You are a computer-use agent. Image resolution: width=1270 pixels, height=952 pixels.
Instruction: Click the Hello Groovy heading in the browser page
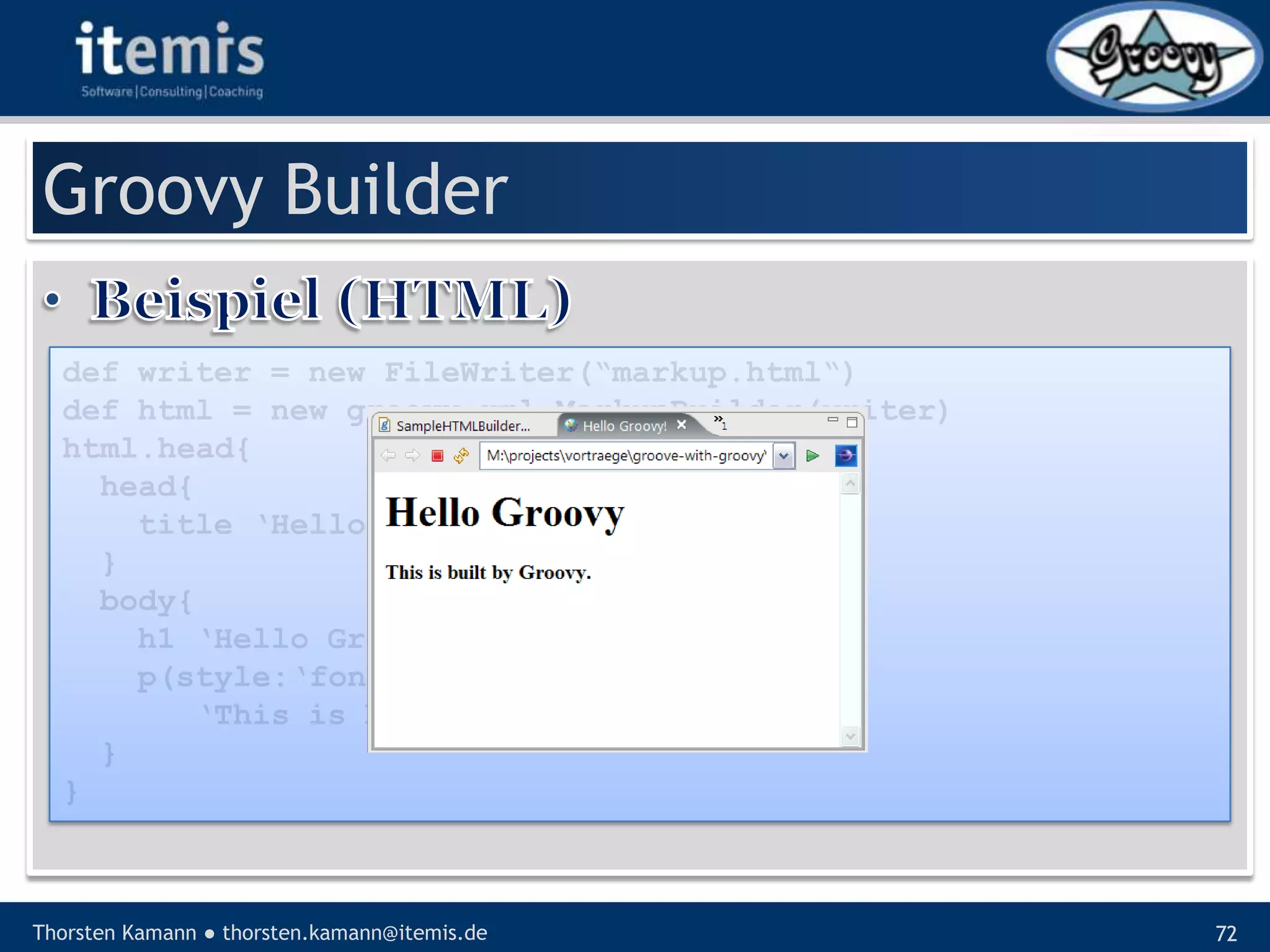[505, 513]
